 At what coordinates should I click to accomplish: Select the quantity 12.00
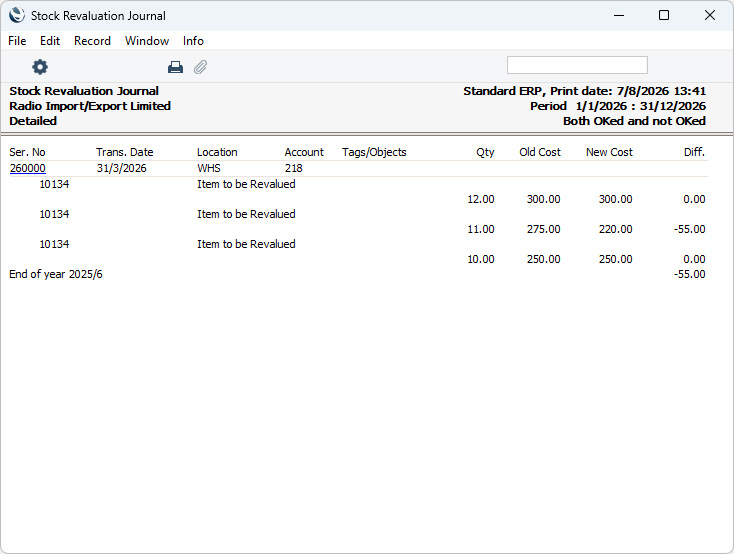(481, 199)
